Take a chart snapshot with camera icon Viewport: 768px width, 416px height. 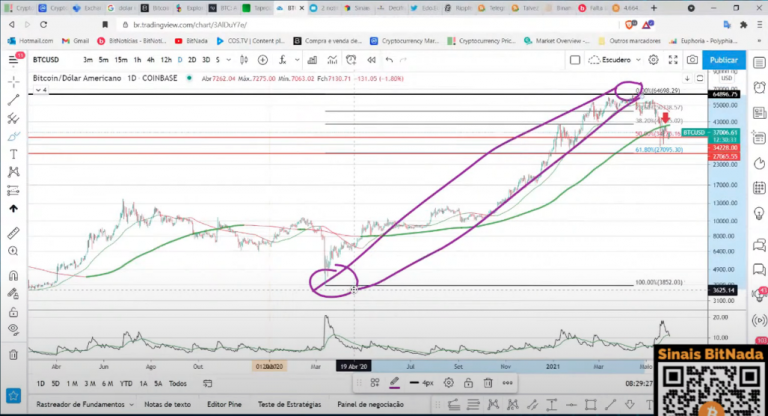[692, 60]
